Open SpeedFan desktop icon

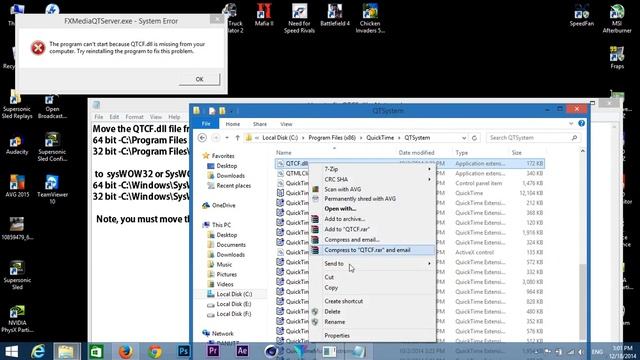582,15
